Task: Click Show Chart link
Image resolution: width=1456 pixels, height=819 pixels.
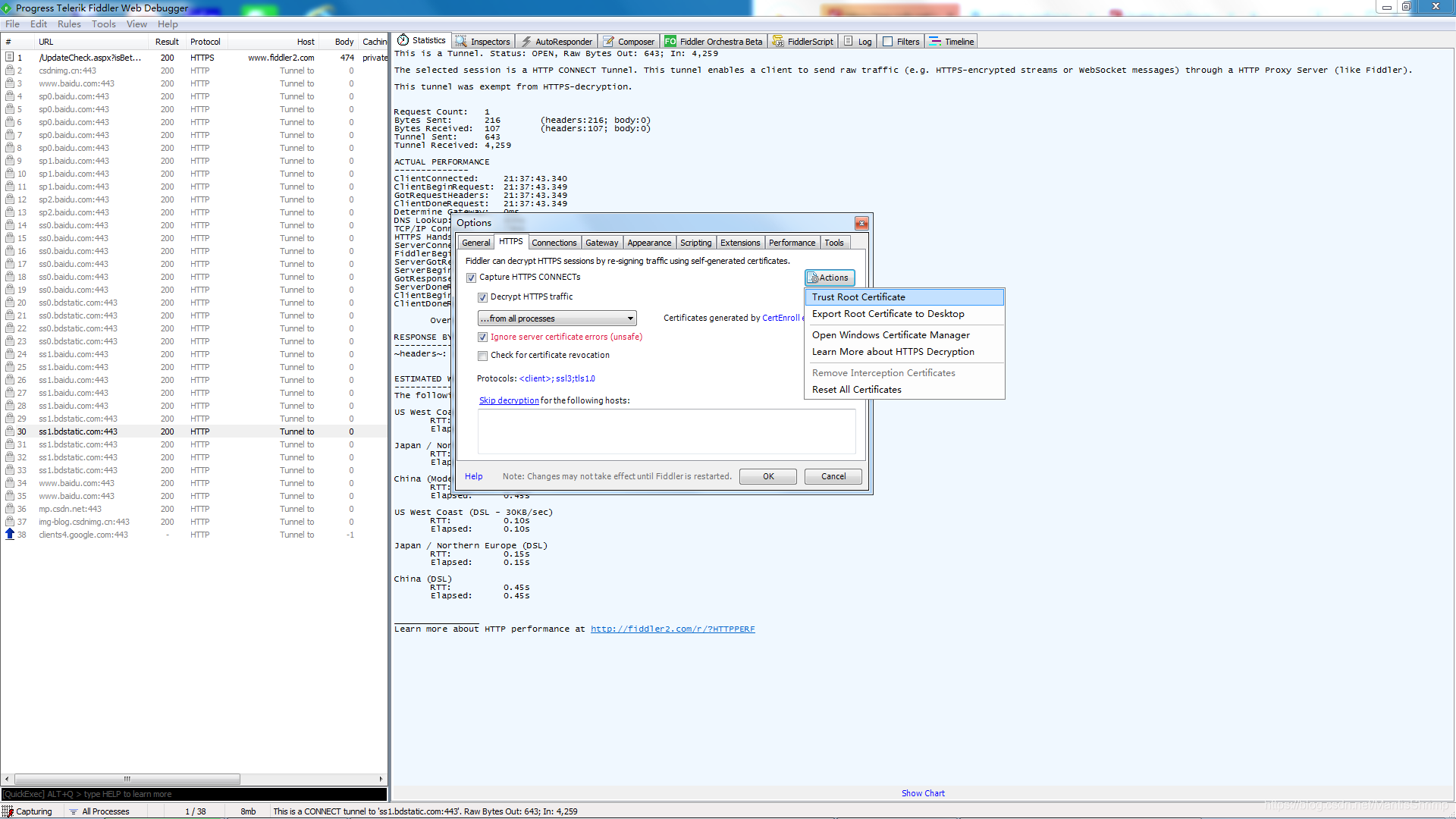Action: click(x=923, y=793)
